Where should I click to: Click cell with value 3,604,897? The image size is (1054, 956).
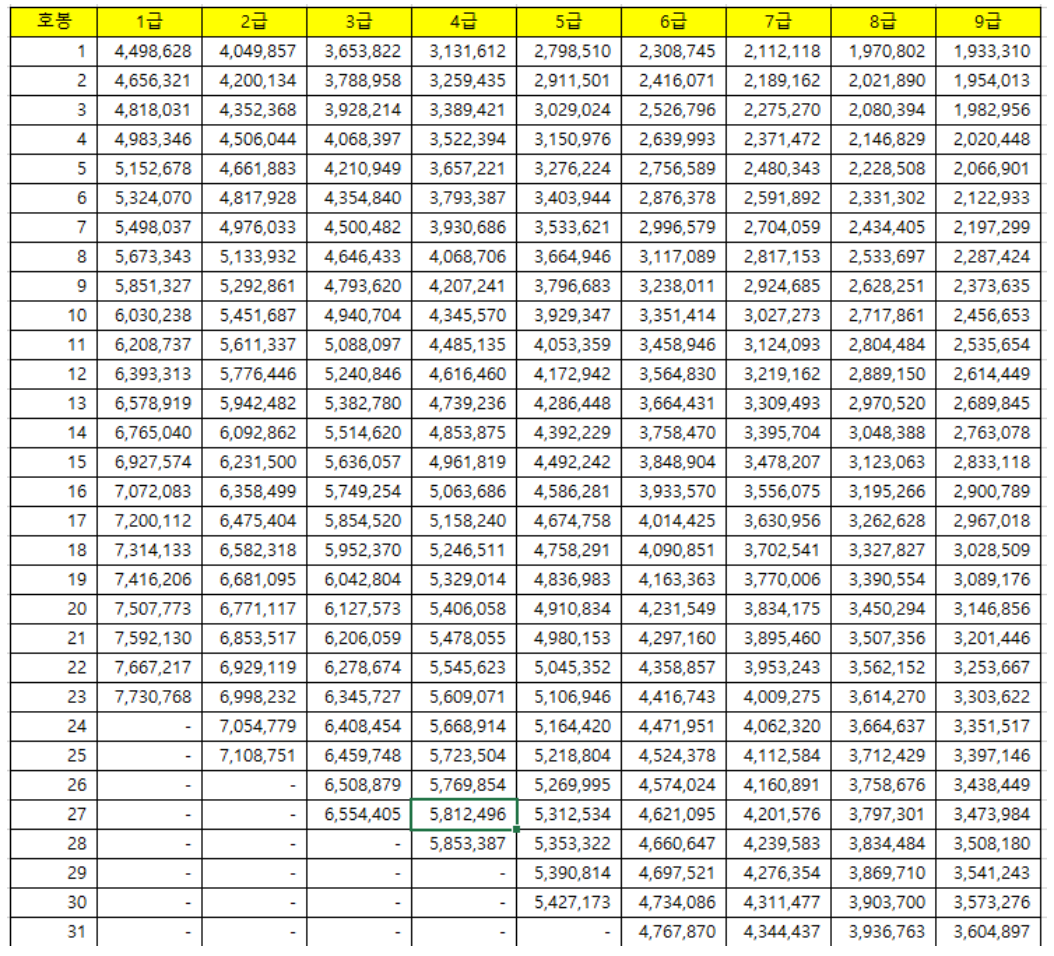pos(988,932)
